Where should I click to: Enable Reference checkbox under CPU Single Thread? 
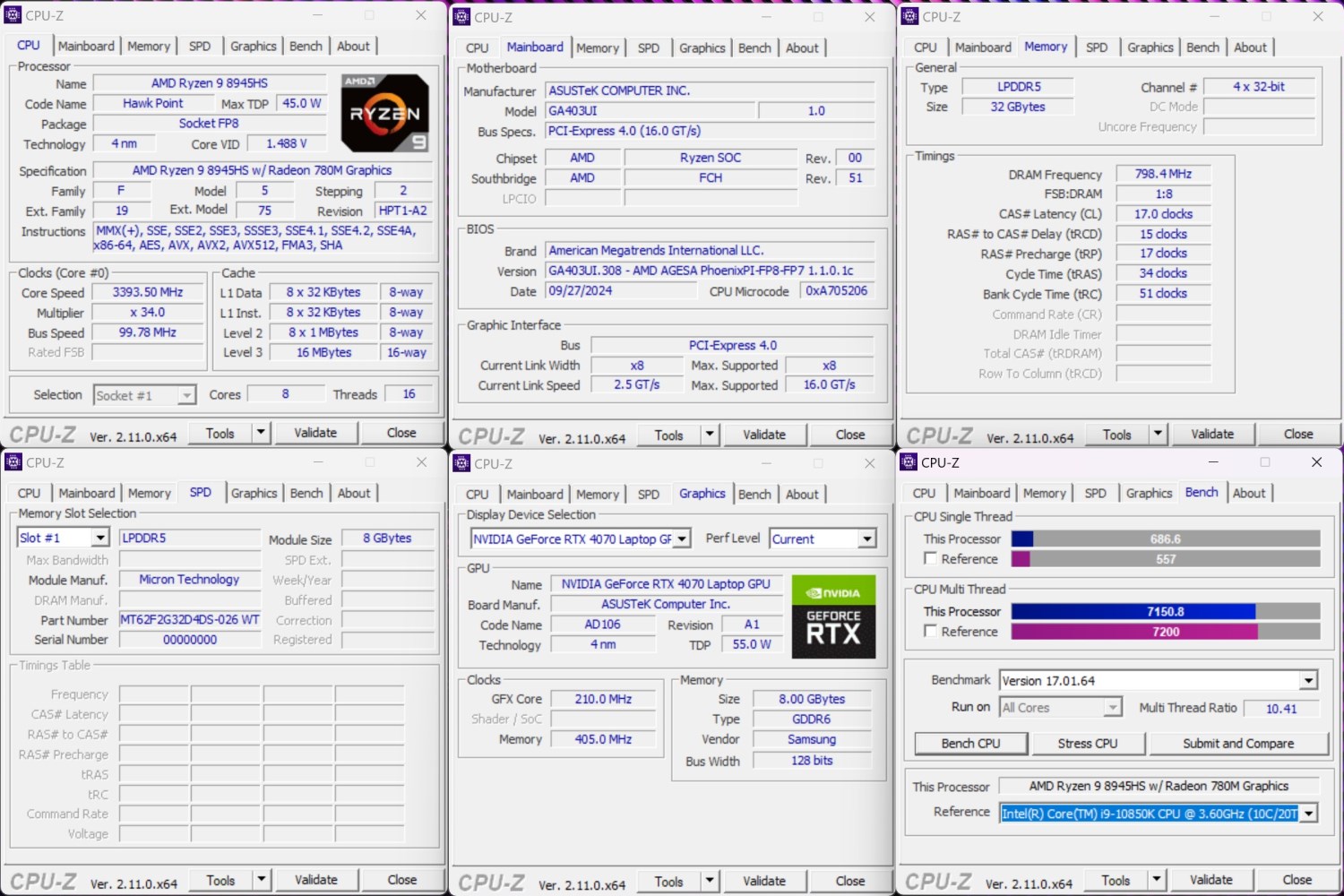click(x=930, y=558)
